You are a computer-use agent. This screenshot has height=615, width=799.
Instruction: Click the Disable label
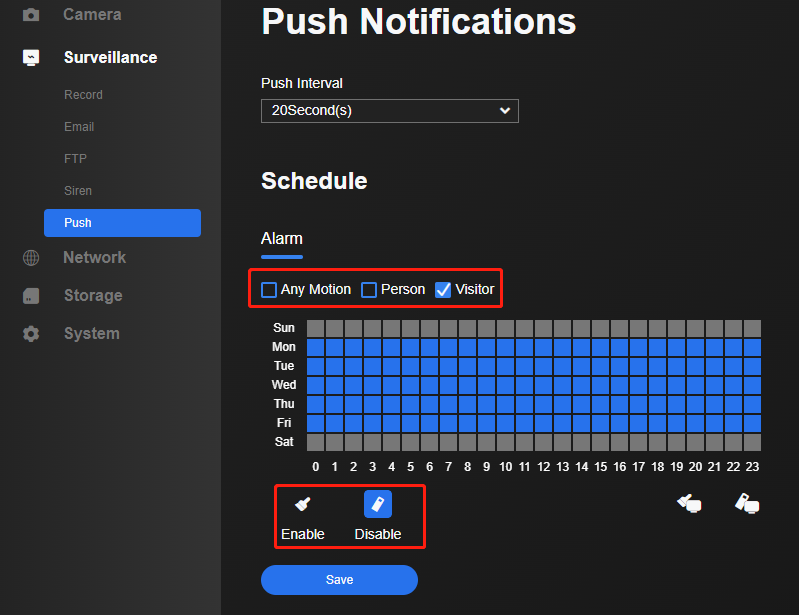(x=378, y=534)
